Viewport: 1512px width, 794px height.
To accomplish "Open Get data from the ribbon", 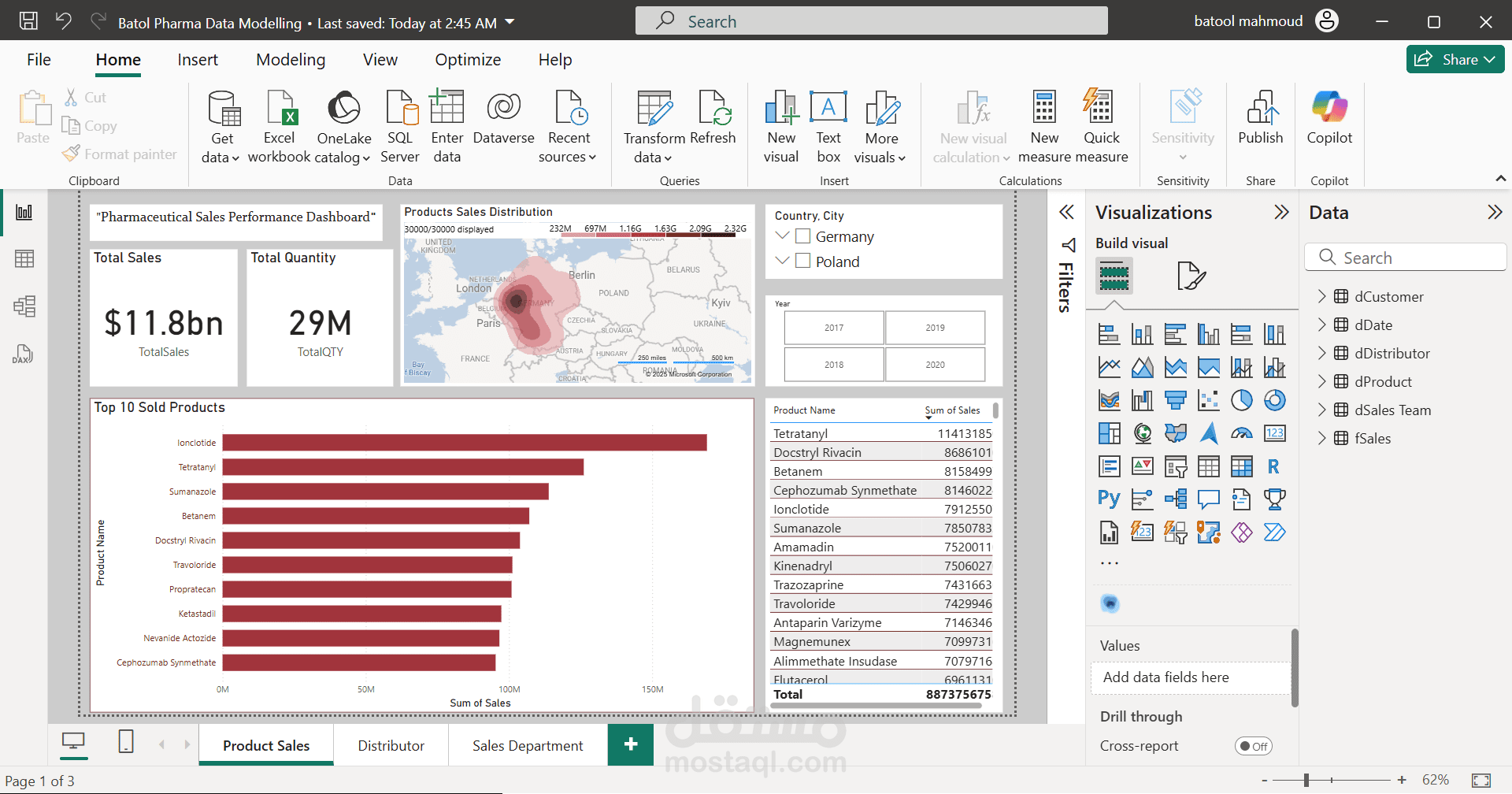I will point(221,126).
